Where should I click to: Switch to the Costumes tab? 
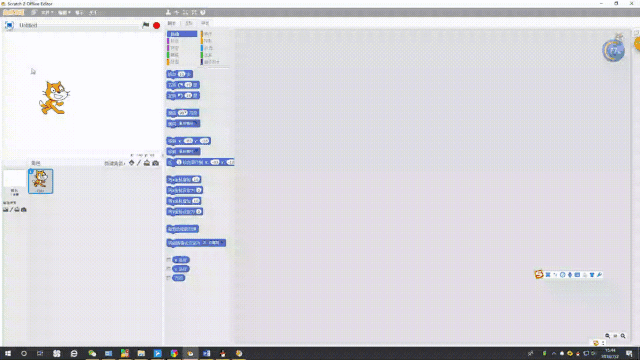click(189, 23)
